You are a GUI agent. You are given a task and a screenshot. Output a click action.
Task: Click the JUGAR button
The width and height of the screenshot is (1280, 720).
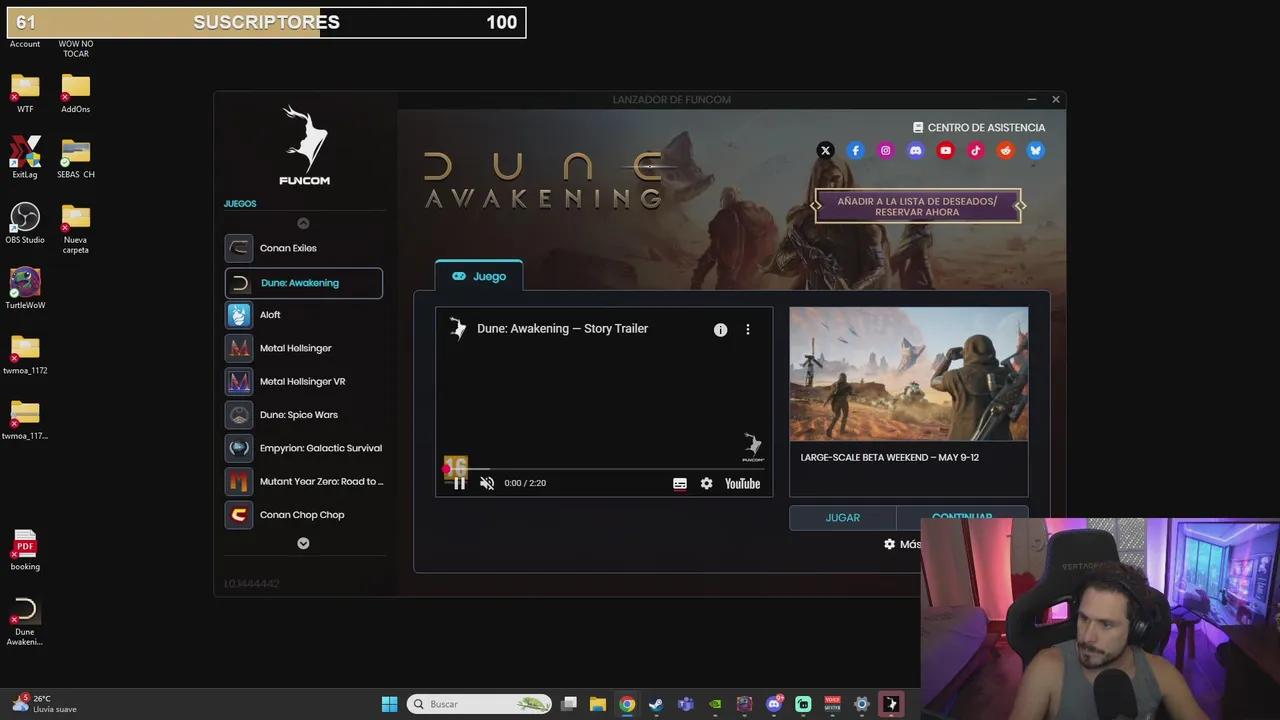843,518
